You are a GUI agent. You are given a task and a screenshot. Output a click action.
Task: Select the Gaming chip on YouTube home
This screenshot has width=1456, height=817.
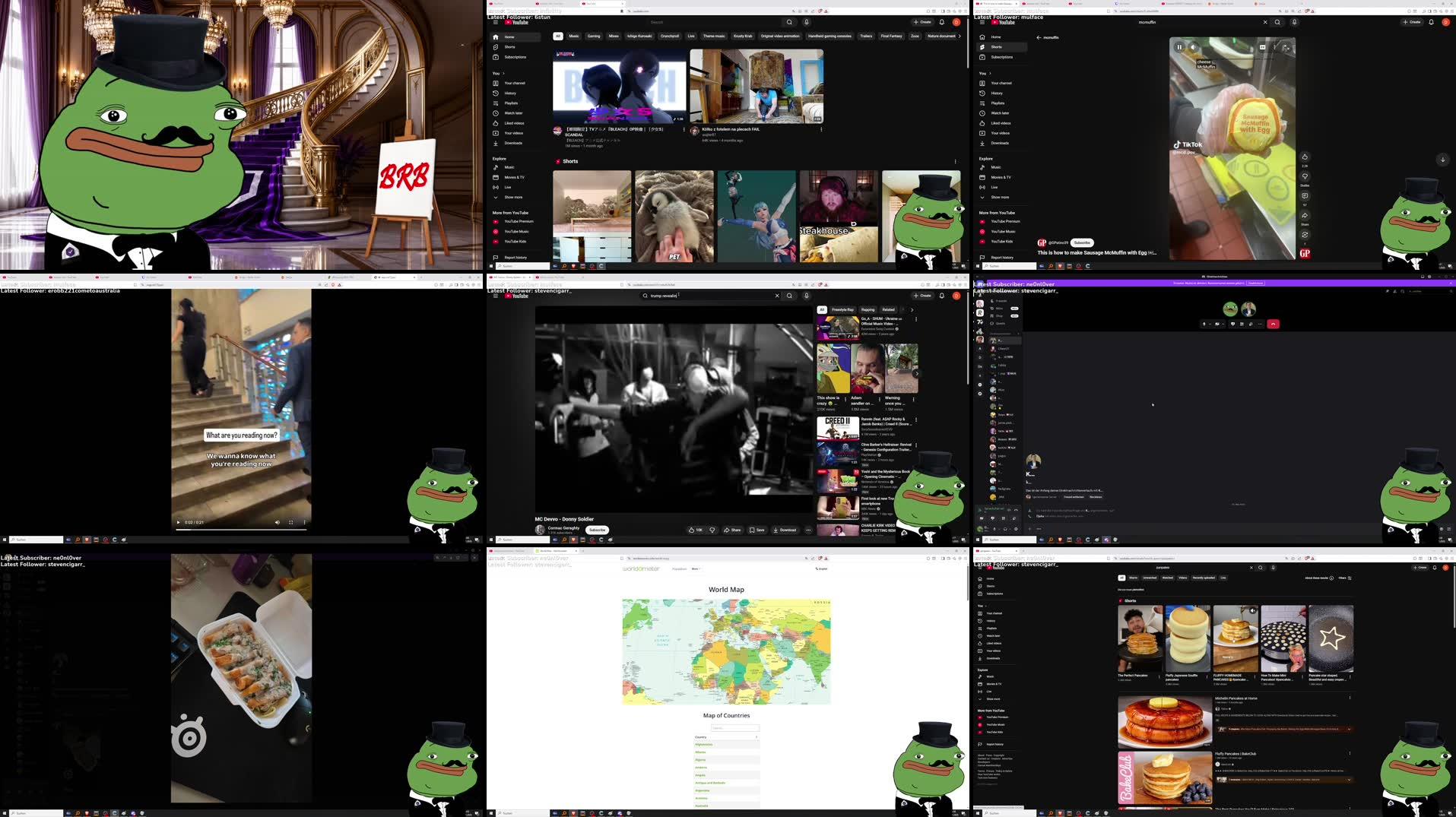(x=594, y=36)
